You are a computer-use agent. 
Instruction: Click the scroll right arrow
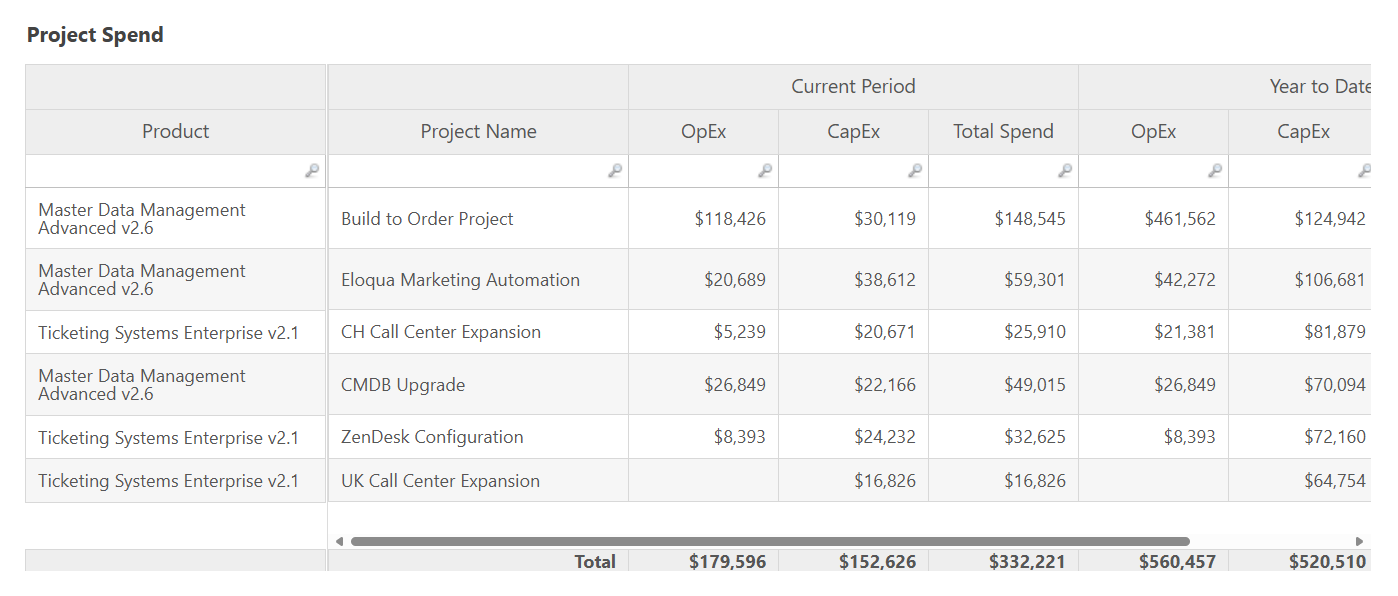pyautogui.click(x=1359, y=541)
